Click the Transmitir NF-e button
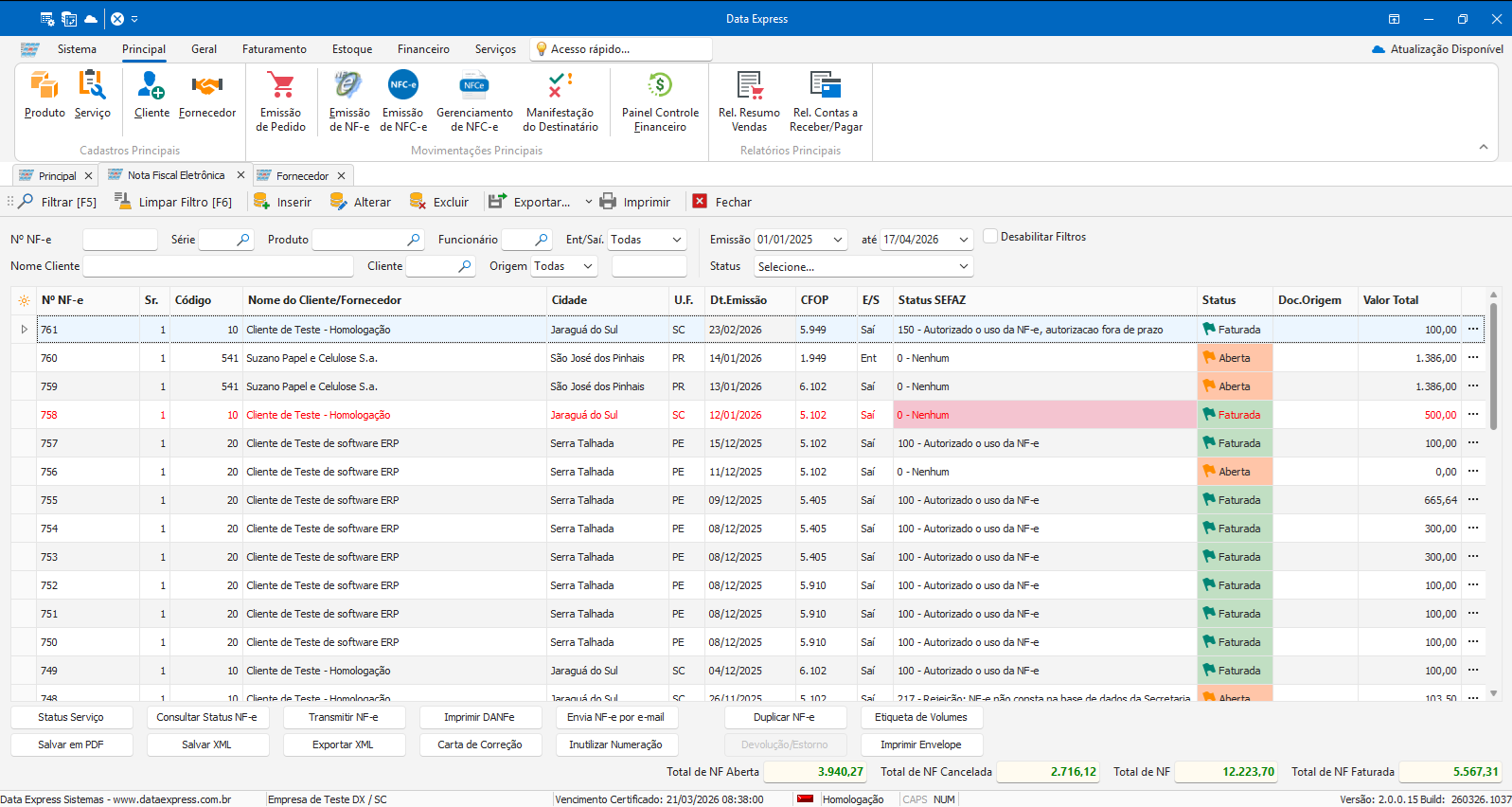Viewport: 1512px width, 807px height. pyautogui.click(x=344, y=717)
